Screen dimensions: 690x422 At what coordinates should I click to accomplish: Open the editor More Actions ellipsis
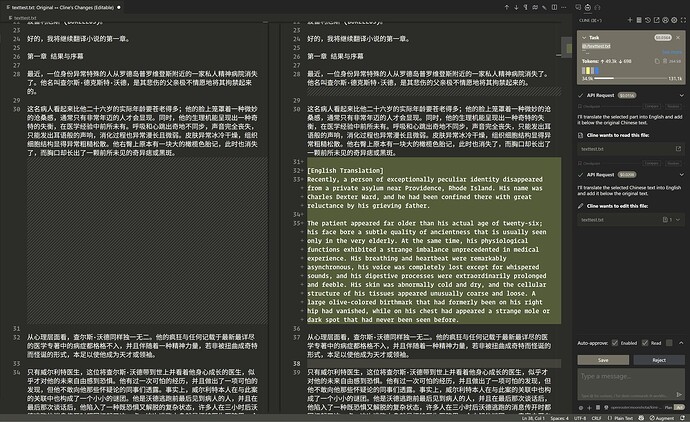point(564,7)
